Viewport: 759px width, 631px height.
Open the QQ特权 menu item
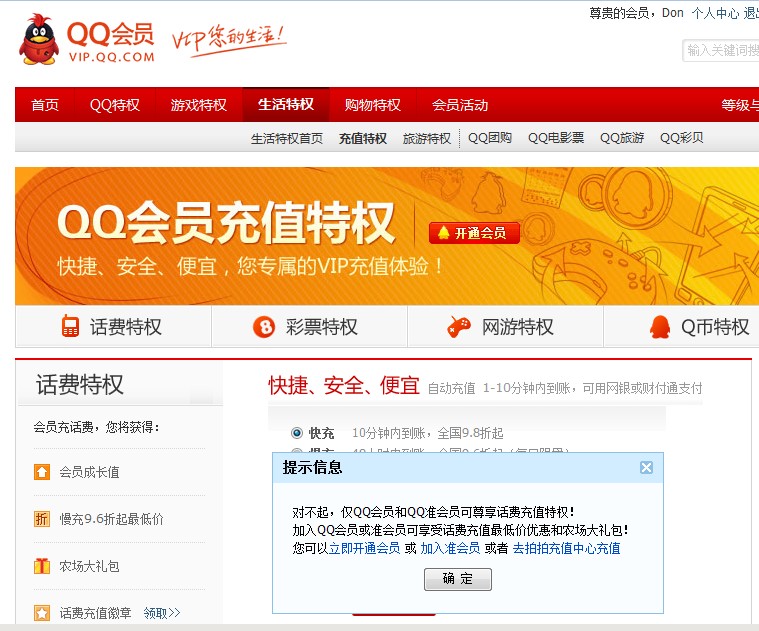click(115, 105)
